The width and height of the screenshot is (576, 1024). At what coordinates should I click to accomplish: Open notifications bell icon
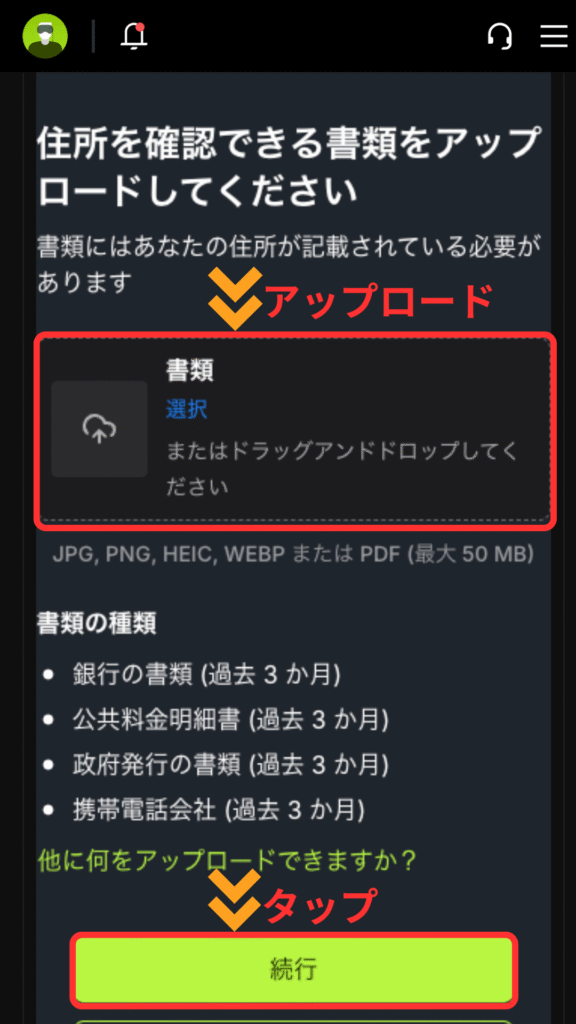pyautogui.click(x=134, y=36)
